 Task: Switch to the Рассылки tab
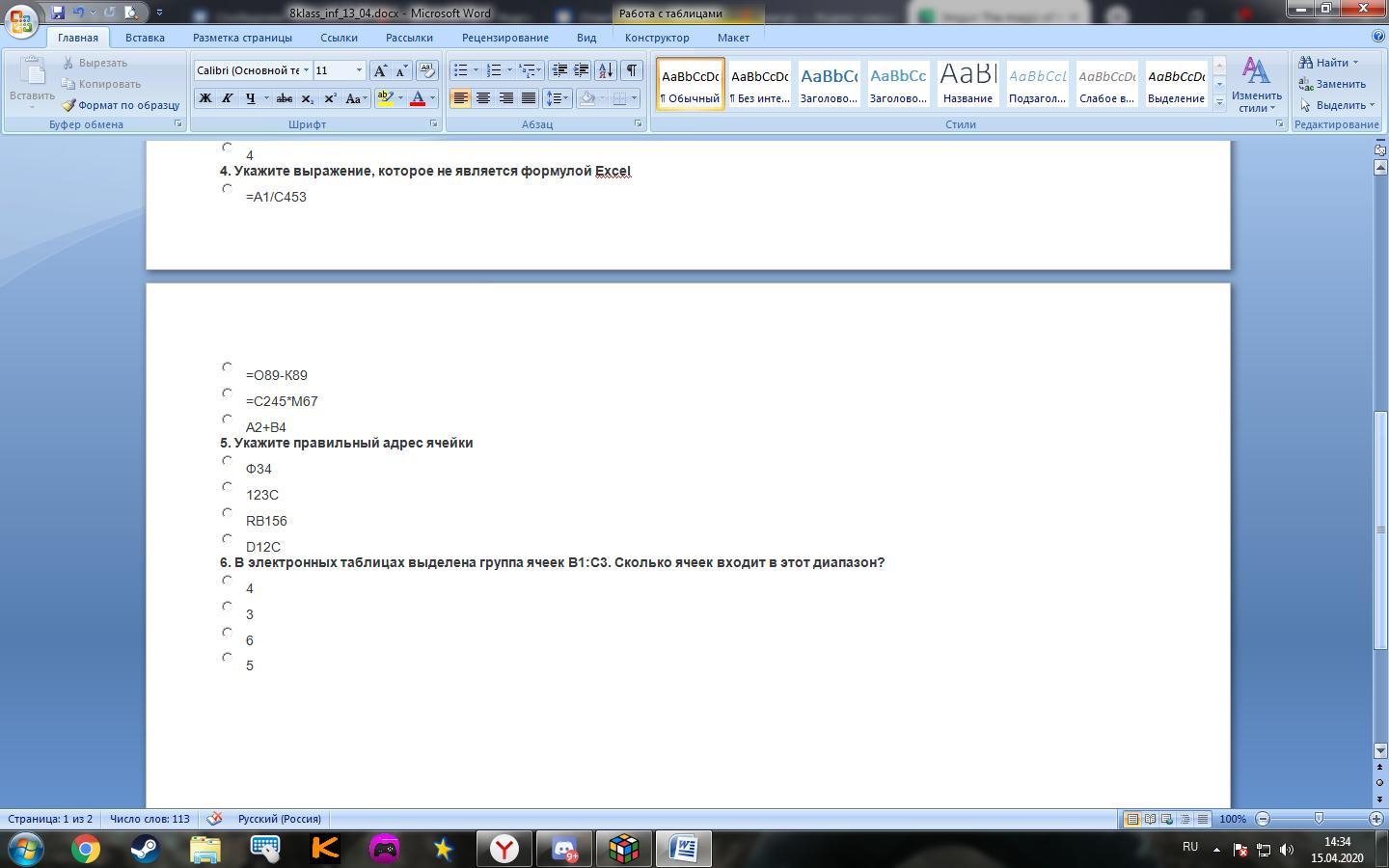click(x=409, y=38)
